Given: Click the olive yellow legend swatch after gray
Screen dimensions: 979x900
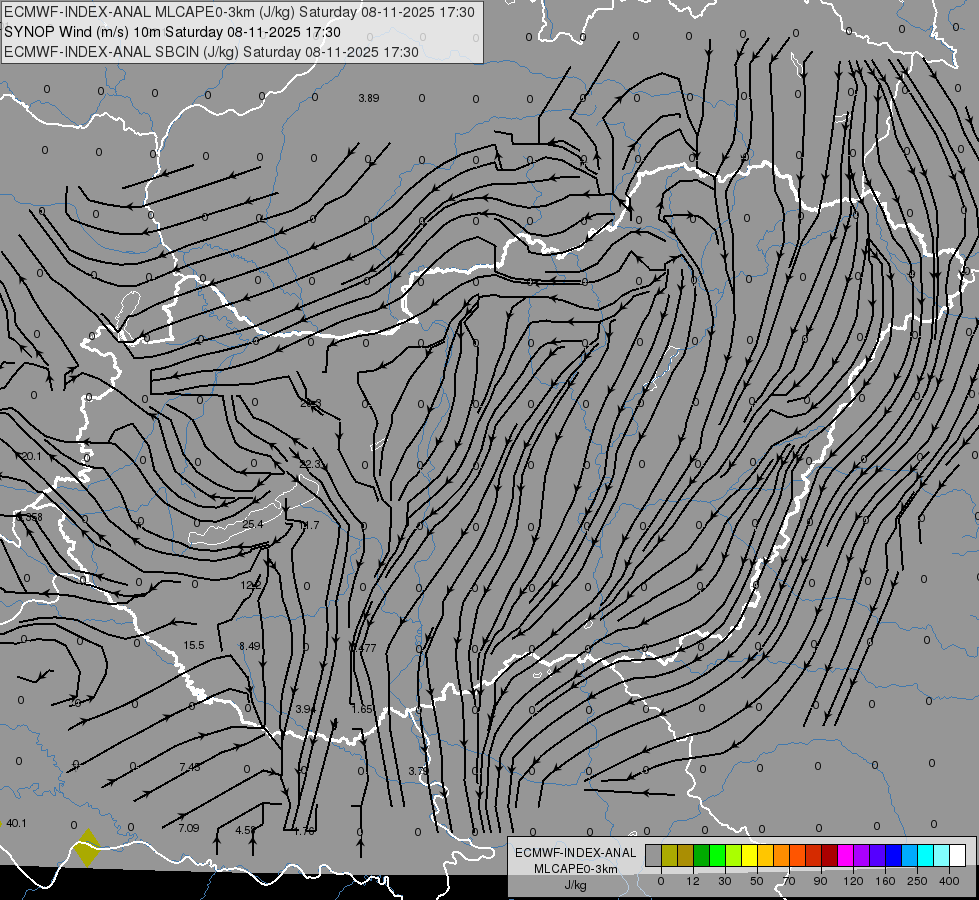Looking at the screenshot, I should click(x=669, y=855).
